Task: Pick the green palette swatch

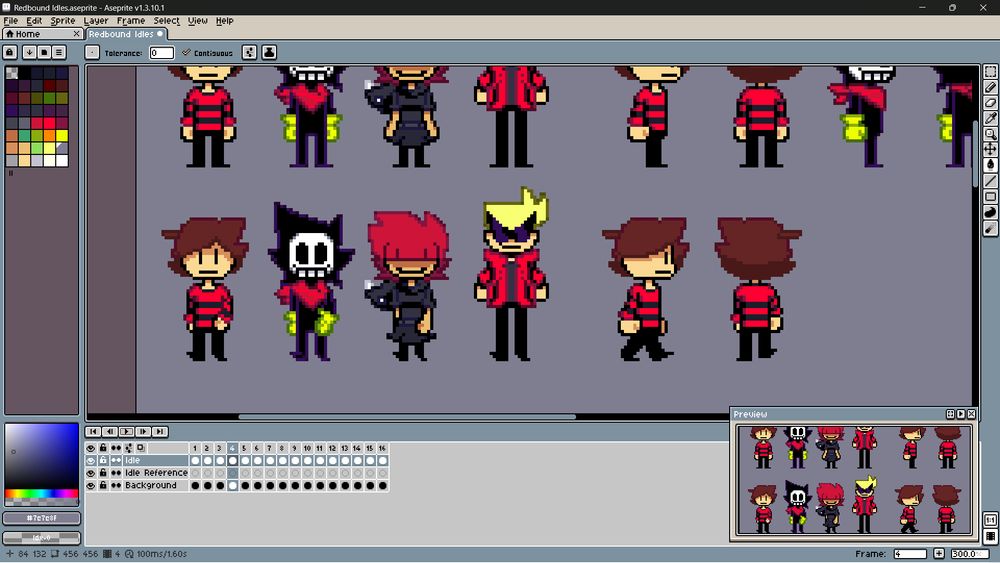Action: tap(24, 135)
